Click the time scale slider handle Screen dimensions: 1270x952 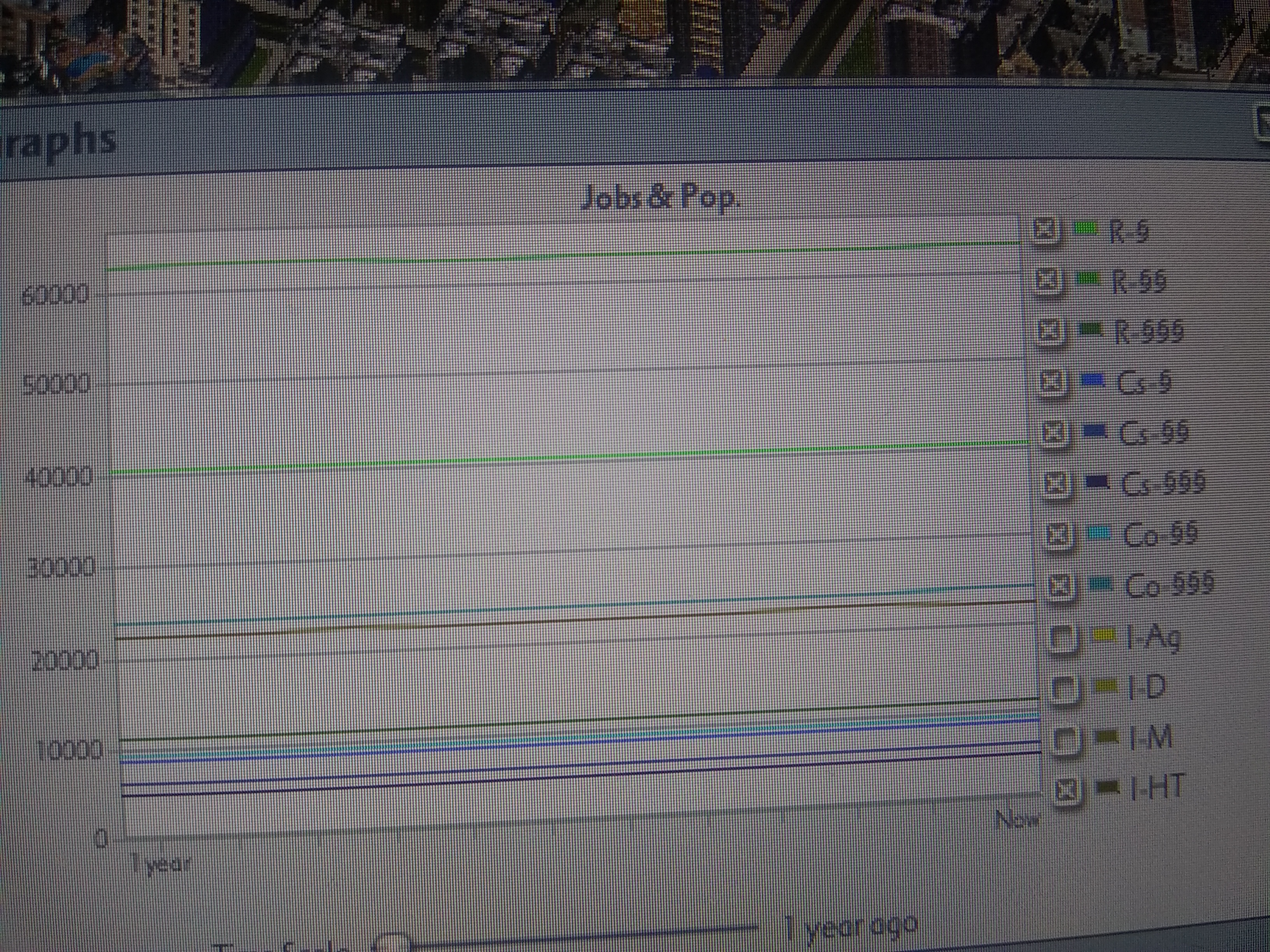[x=392, y=942]
